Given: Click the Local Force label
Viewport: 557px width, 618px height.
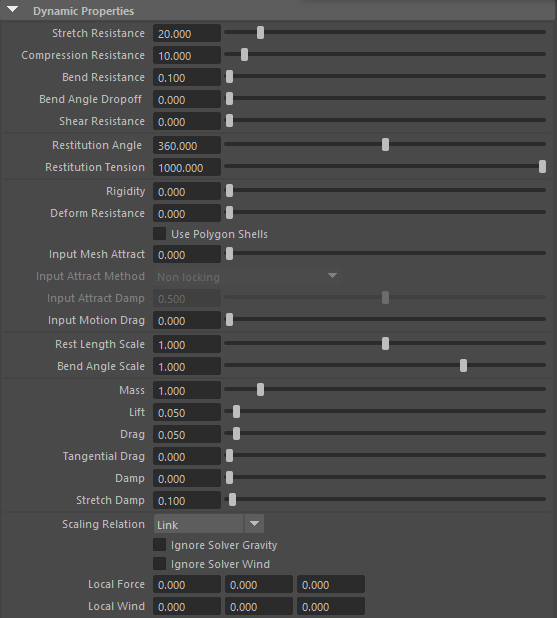Looking at the screenshot, I should point(116,584).
